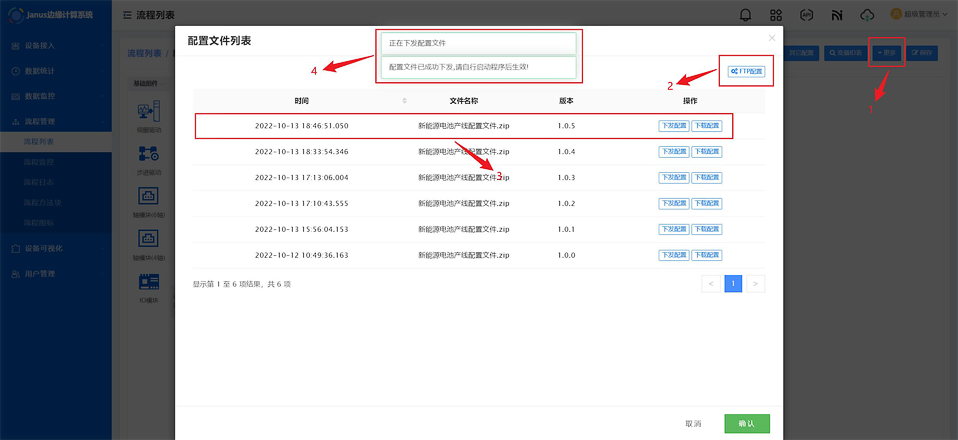Click the Janus logo icon
The height and width of the screenshot is (440, 958).
click(15, 15)
